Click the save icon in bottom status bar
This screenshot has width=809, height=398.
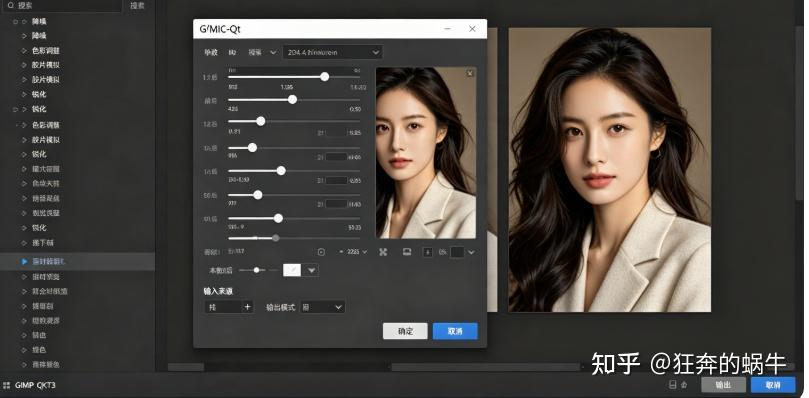coord(673,385)
